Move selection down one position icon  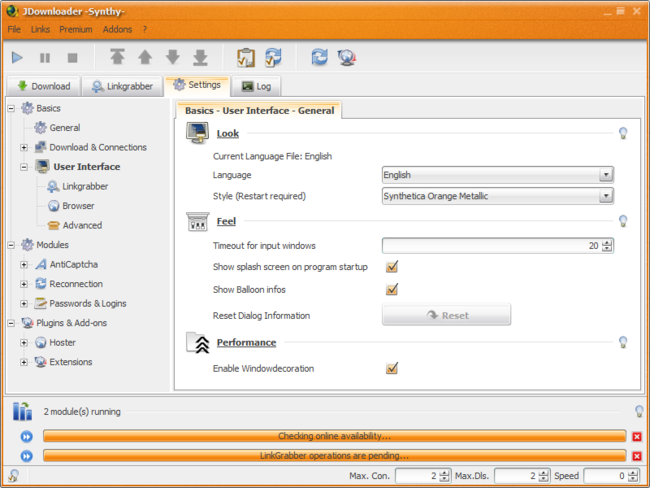pyautogui.click(x=172, y=57)
